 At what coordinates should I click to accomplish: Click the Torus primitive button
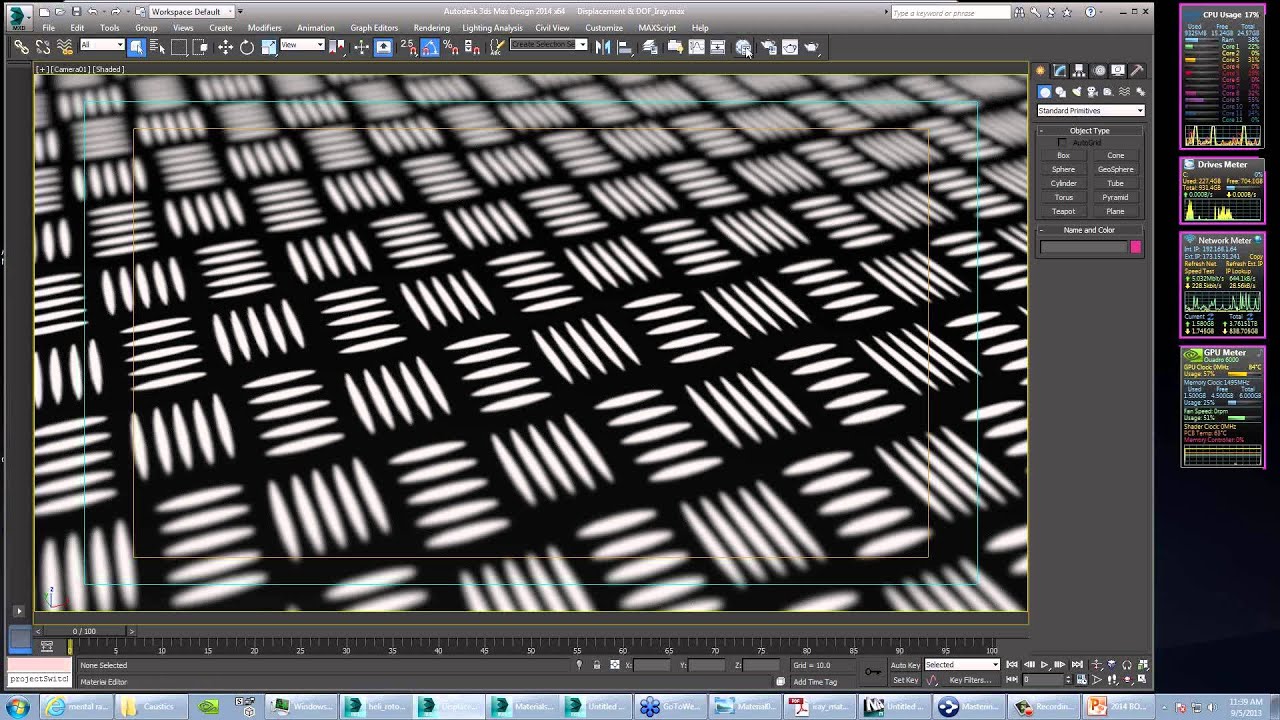(x=1064, y=197)
